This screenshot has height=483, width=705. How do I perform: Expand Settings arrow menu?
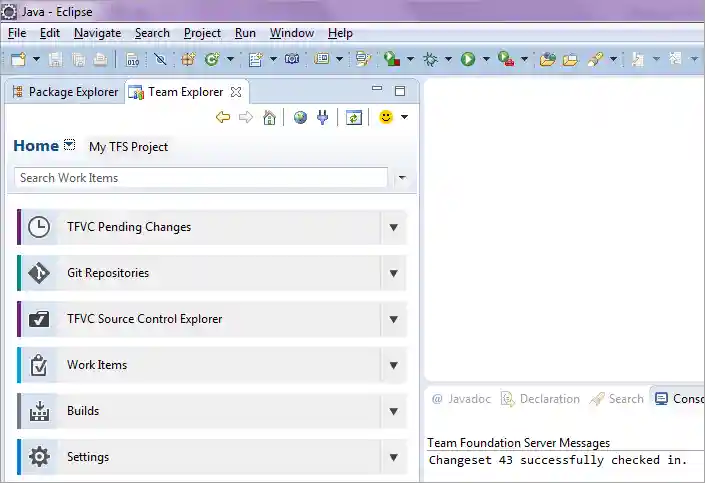coord(393,457)
